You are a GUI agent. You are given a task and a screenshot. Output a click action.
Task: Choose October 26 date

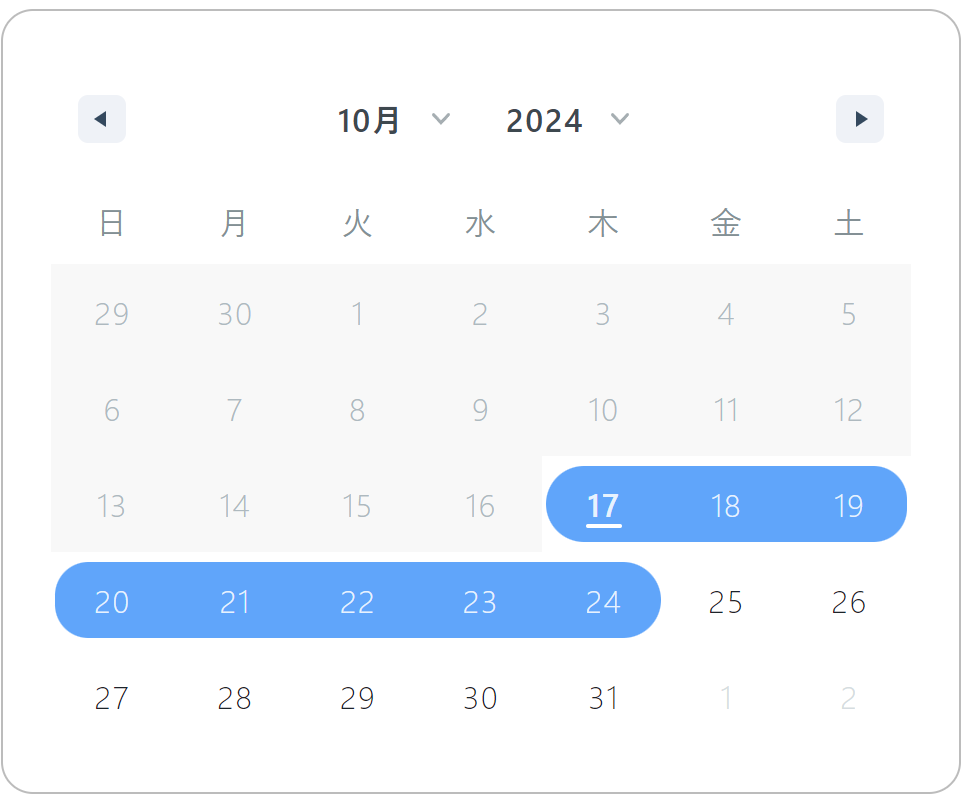(x=848, y=601)
